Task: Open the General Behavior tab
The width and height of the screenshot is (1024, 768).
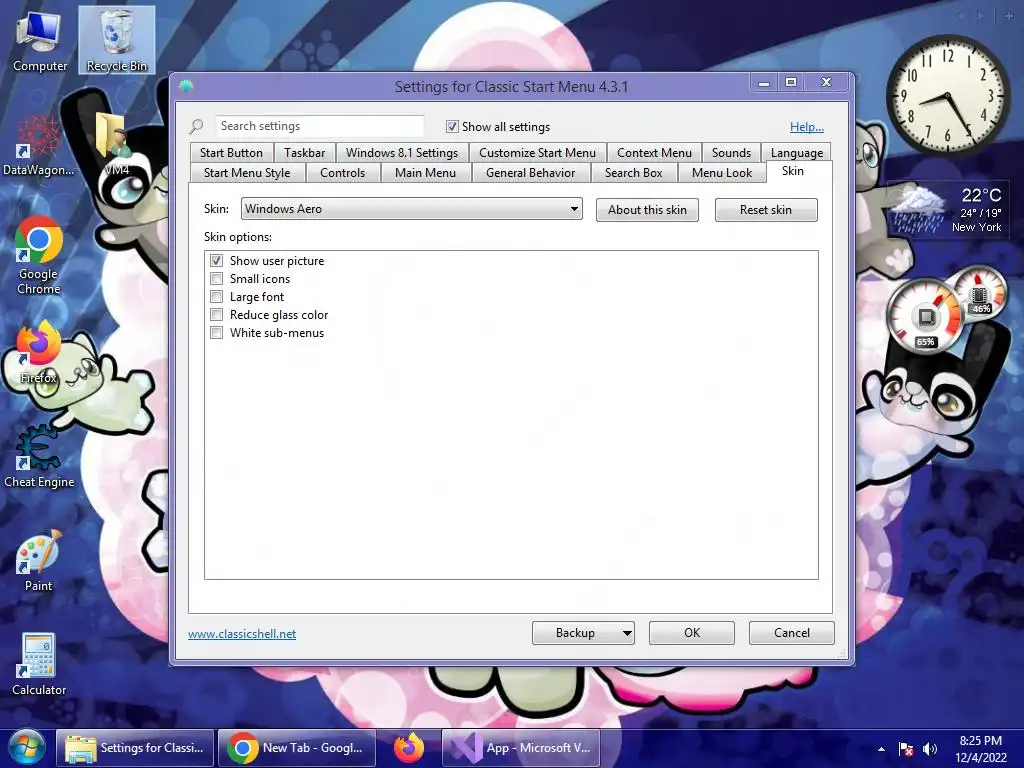Action: tap(530, 173)
